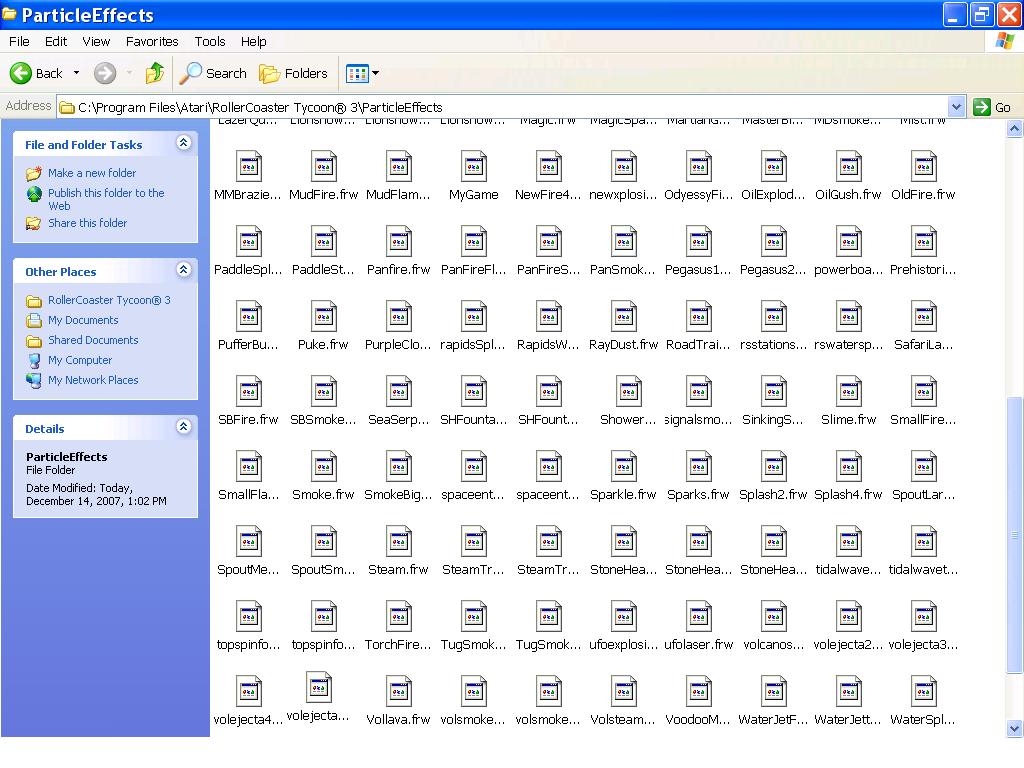Open the My Documents link
Screen dimensions: 1024x768
pyautogui.click(x=83, y=320)
